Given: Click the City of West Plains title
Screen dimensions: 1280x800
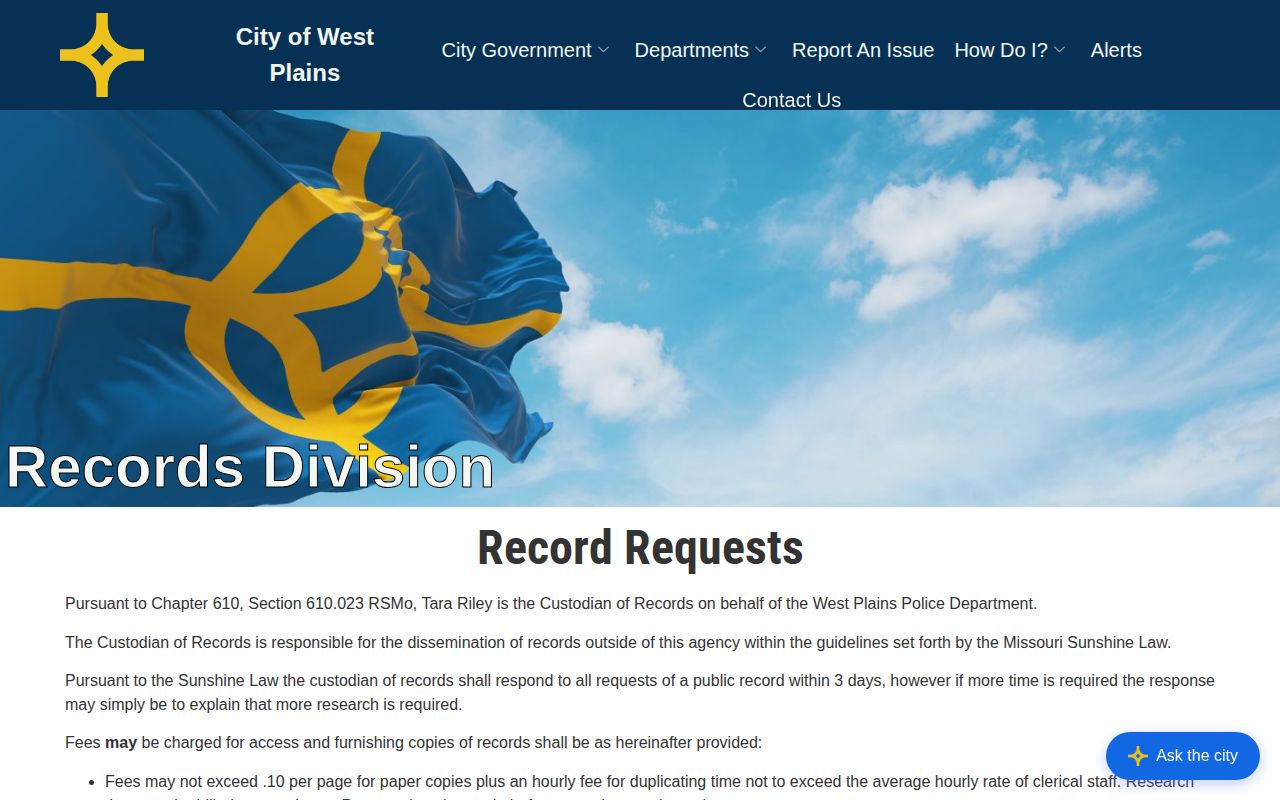Looking at the screenshot, I should (305, 55).
